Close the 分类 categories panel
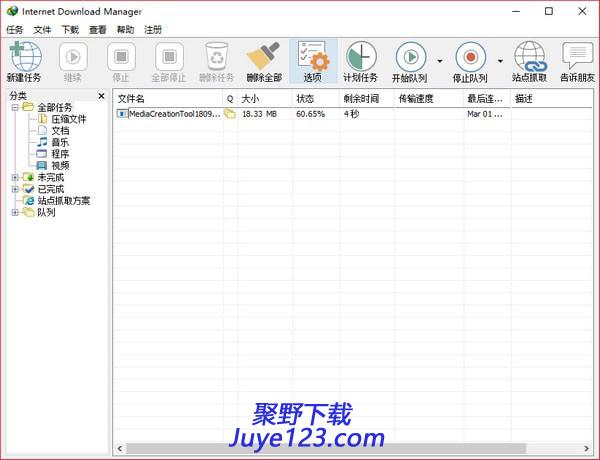600x460 pixels. click(101, 96)
